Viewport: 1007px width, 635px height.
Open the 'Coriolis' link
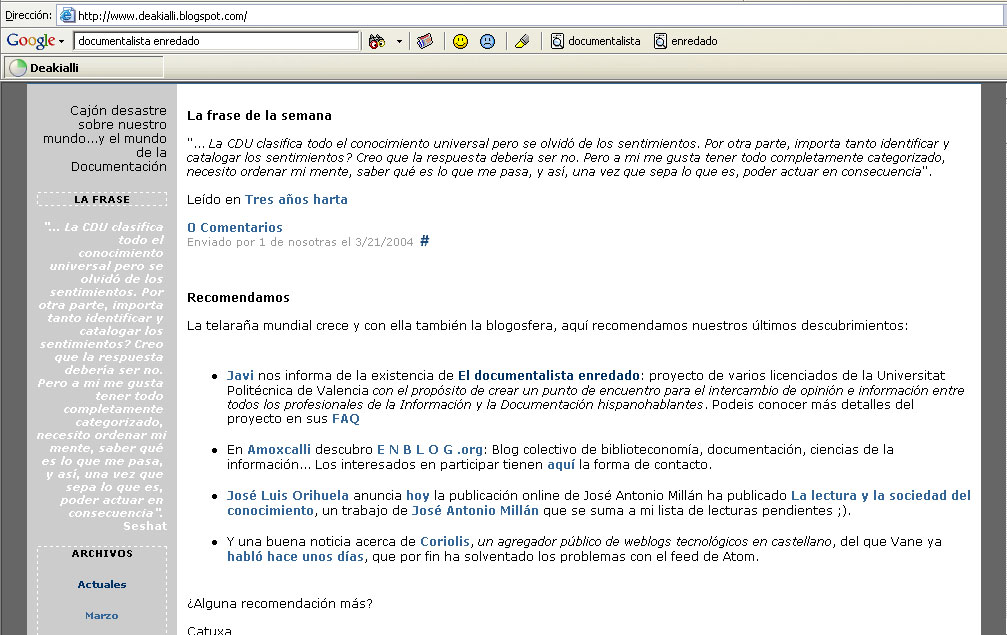(444, 541)
